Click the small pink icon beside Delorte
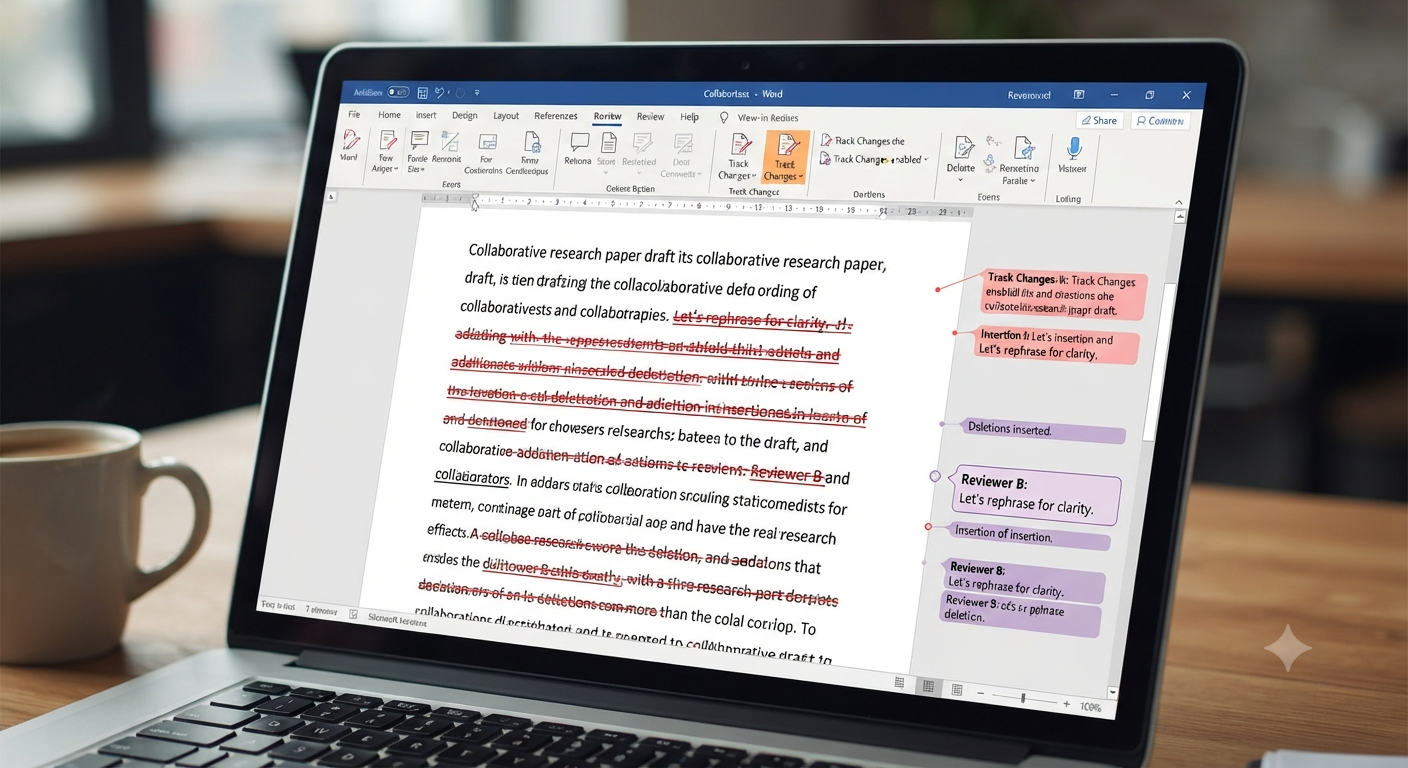1408x768 pixels. (x=993, y=142)
